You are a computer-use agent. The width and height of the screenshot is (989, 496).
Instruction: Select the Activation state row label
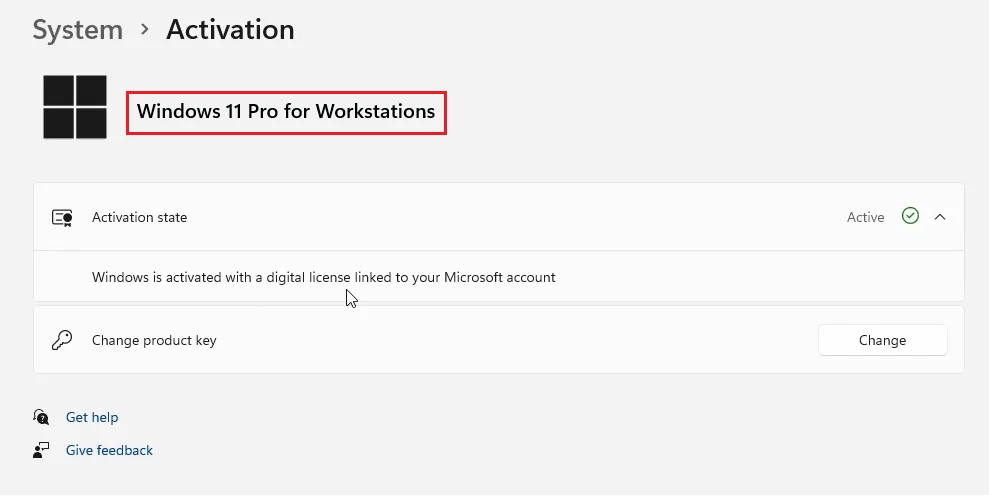139,217
